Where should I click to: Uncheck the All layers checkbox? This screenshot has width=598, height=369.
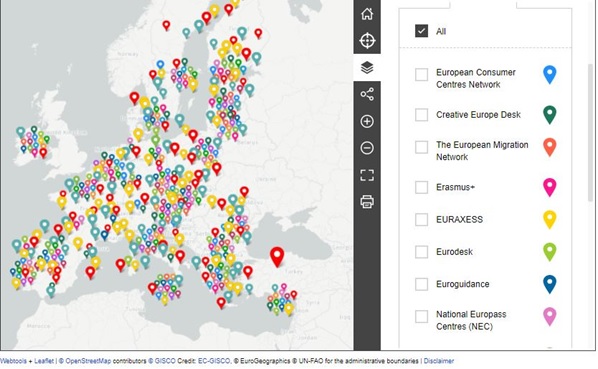[421, 31]
